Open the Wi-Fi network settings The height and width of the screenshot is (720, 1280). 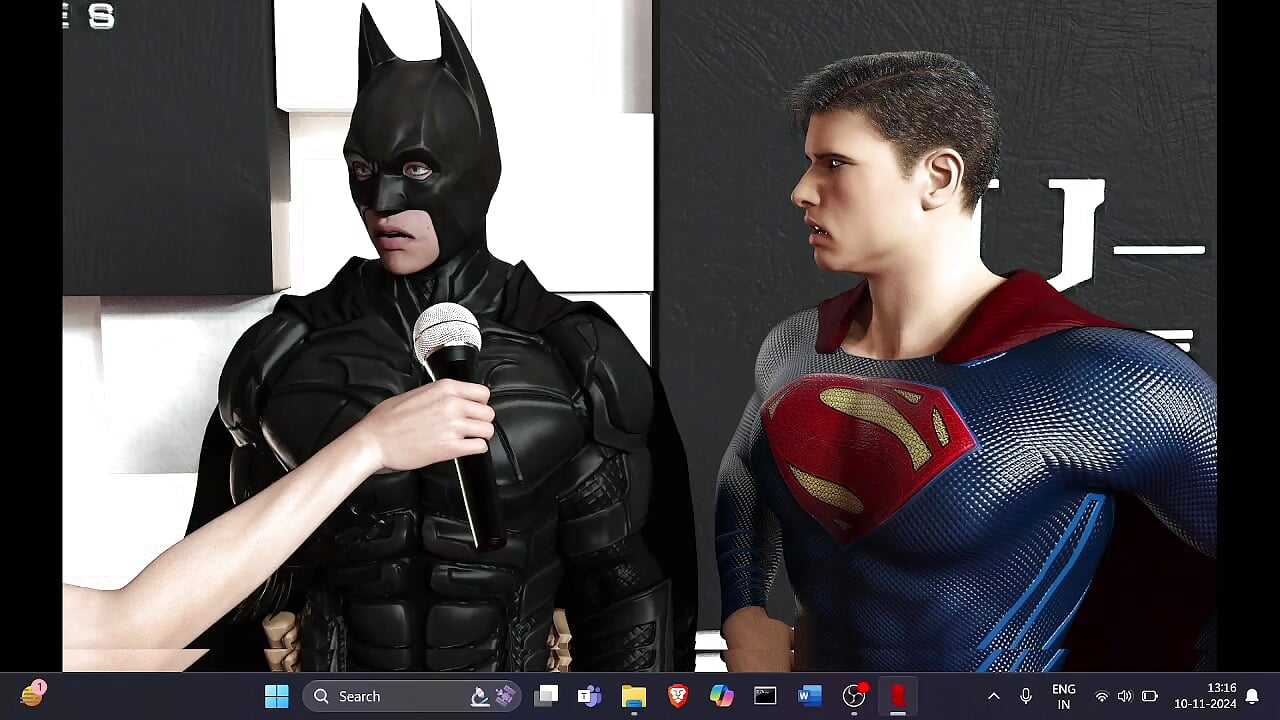coord(1101,696)
